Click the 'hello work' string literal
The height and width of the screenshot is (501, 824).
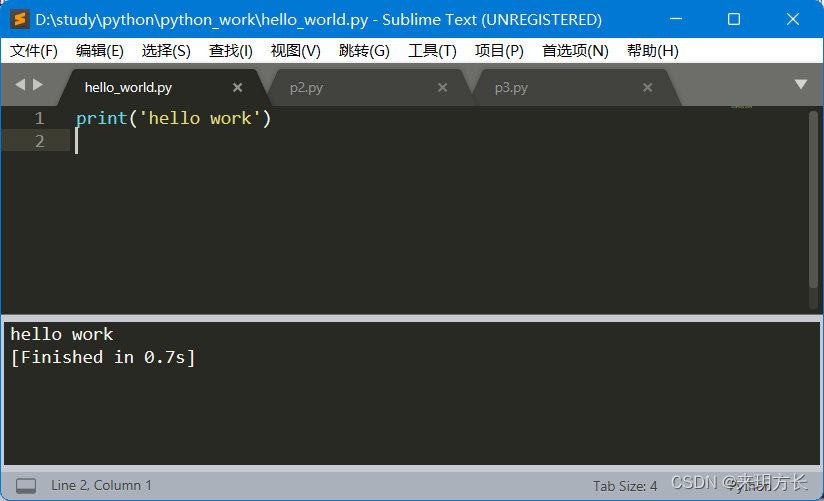[x=200, y=118]
